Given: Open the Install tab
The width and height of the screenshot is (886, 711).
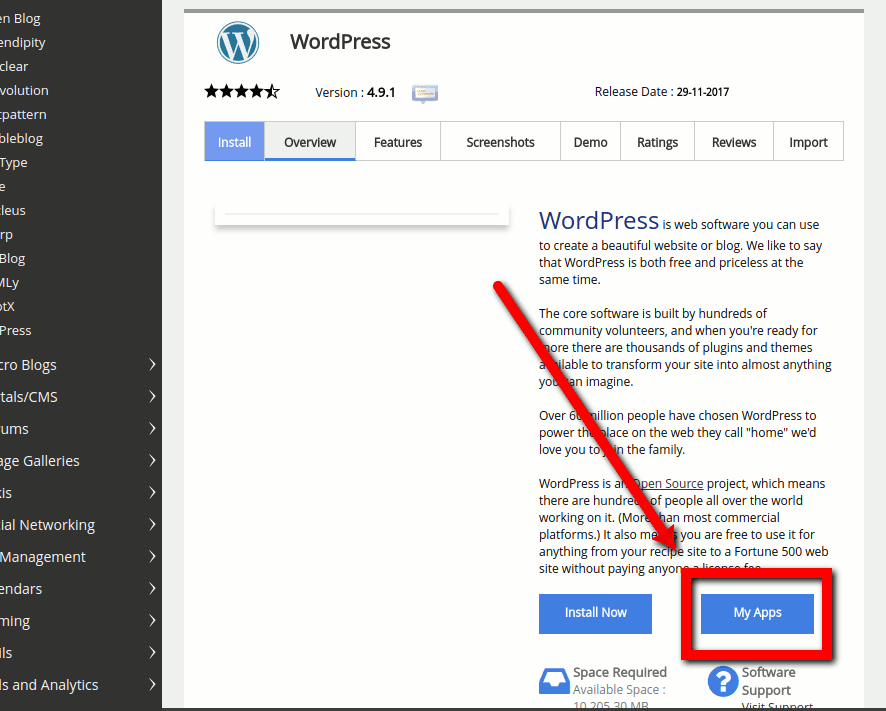Looking at the screenshot, I should 234,141.
